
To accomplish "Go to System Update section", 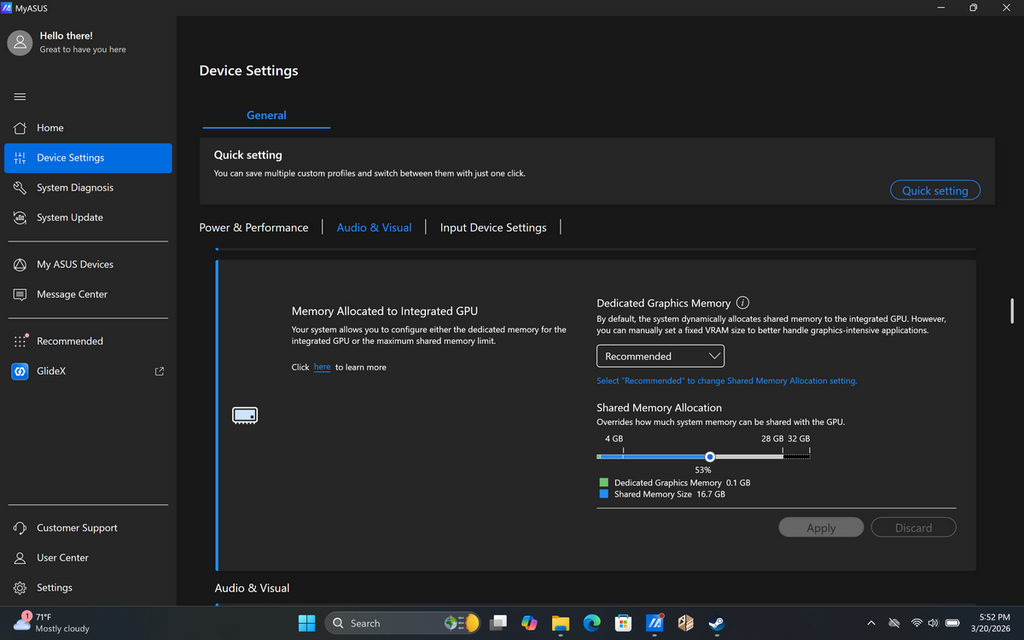I will click(x=70, y=218).
